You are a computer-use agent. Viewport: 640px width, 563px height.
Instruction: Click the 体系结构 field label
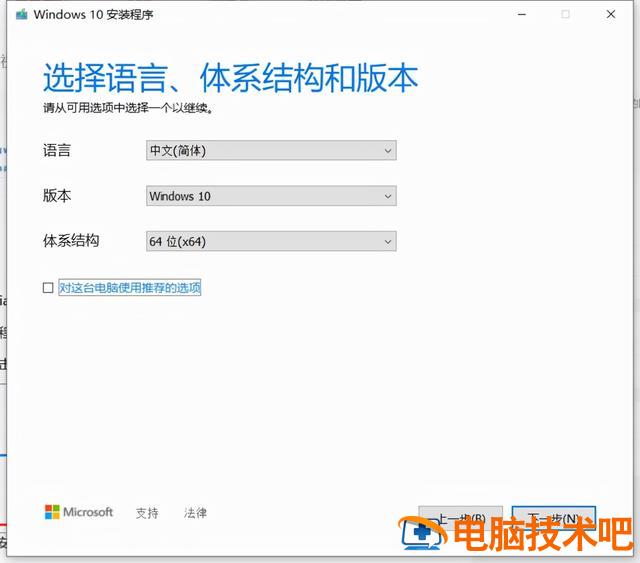tap(71, 240)
